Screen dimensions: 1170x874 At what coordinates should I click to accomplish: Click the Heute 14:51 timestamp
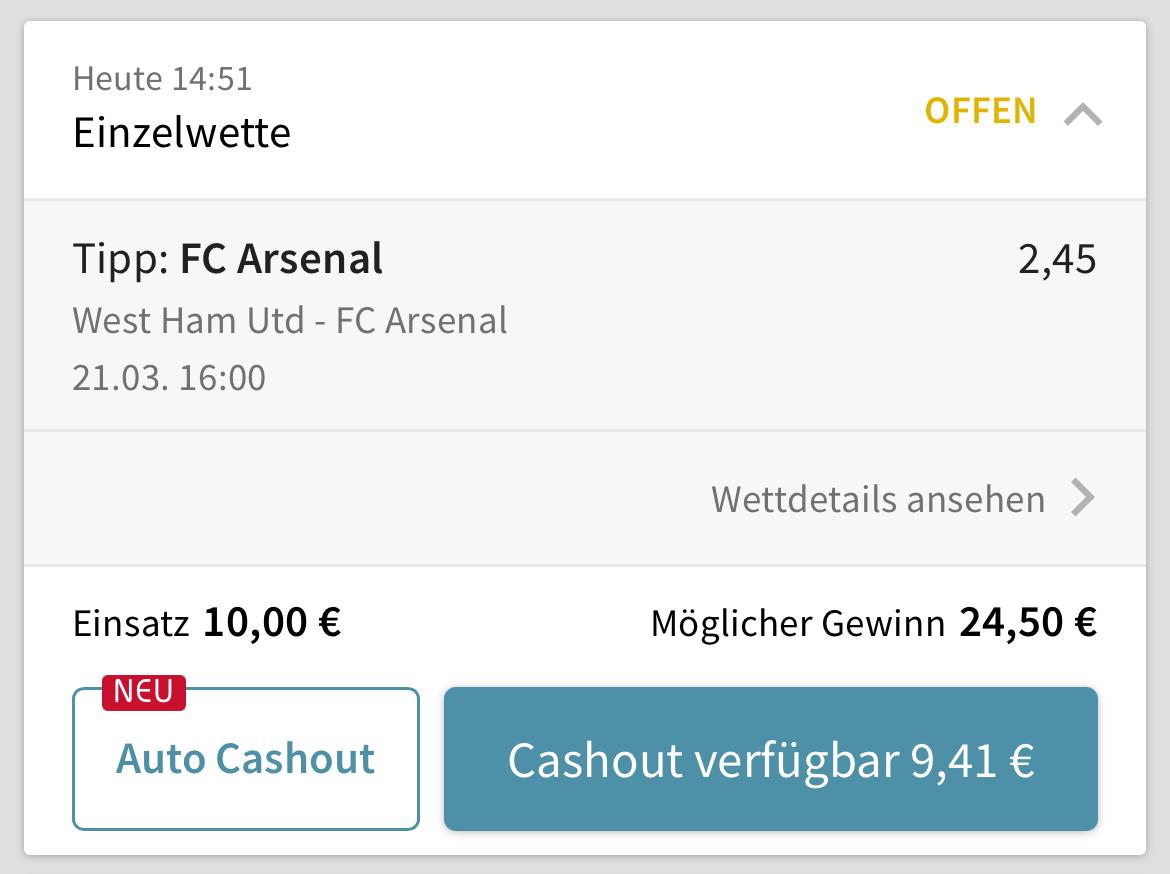pyautogui.click(x=162, y=78)
